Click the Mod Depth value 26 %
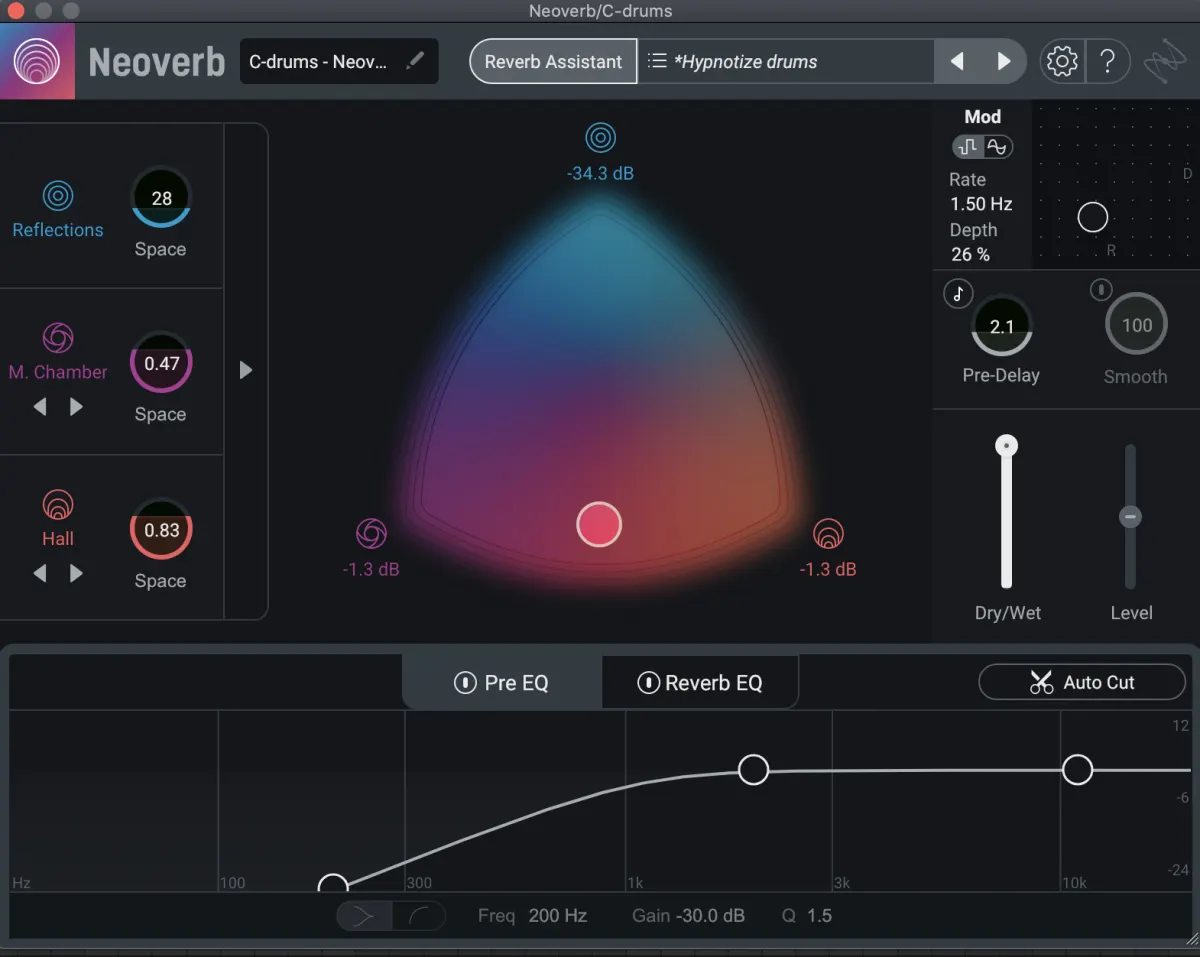This screenshot has height=957, width=1200. pos(969,254)
